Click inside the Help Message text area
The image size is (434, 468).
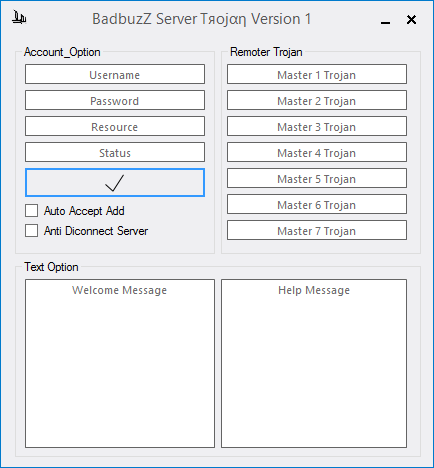(314, 364)
